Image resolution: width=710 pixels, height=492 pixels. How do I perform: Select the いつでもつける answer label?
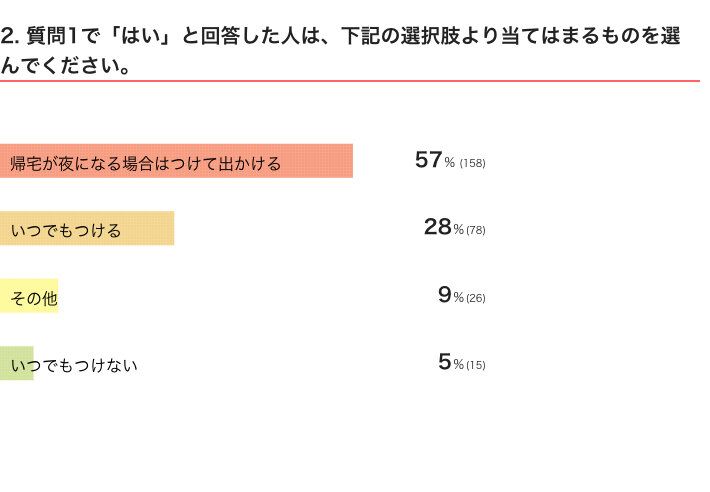[x=66, y=230]
